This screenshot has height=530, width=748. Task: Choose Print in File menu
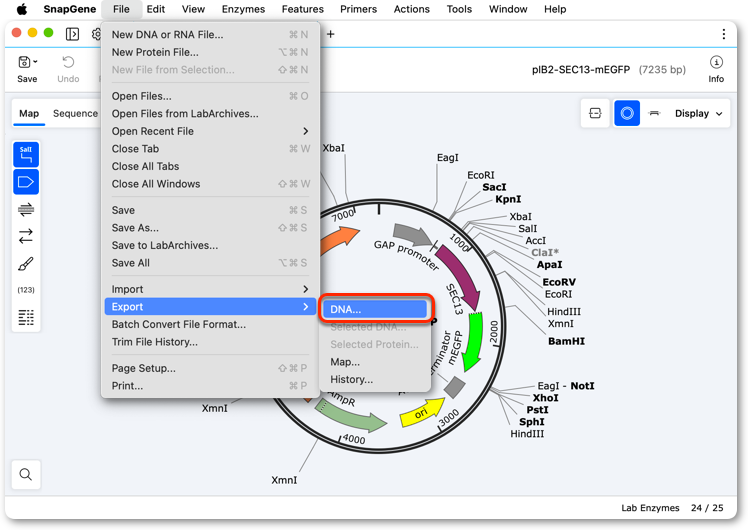210,386
